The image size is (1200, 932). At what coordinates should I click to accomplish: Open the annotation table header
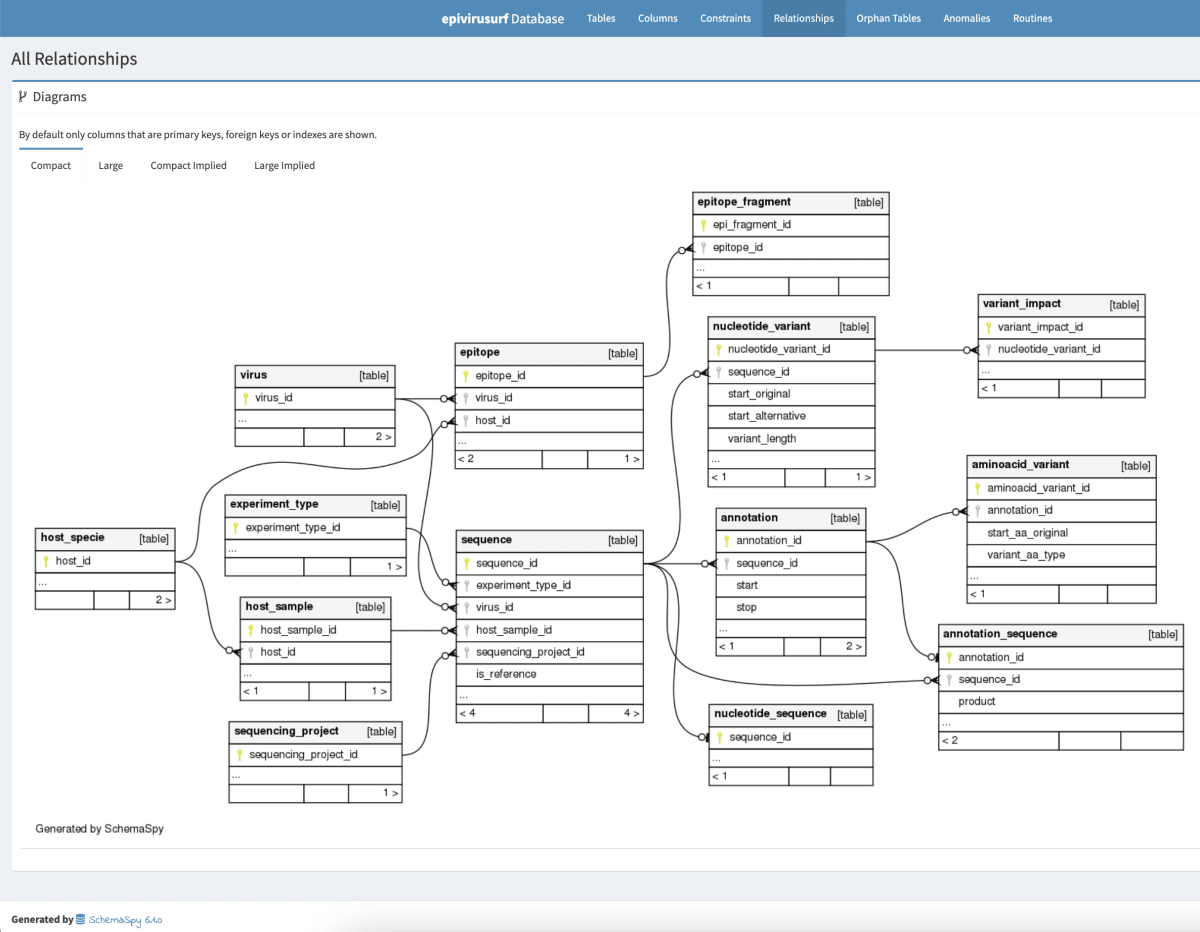(x=791, y=518)
